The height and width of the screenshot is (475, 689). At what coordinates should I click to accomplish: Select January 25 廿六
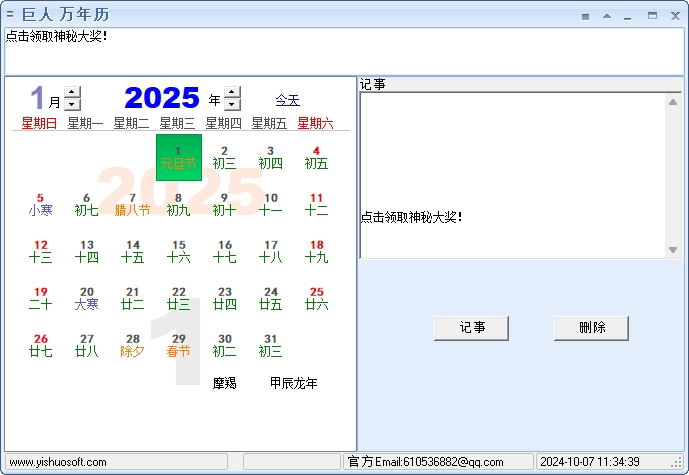pyautogui.click(x=316, y=298)
